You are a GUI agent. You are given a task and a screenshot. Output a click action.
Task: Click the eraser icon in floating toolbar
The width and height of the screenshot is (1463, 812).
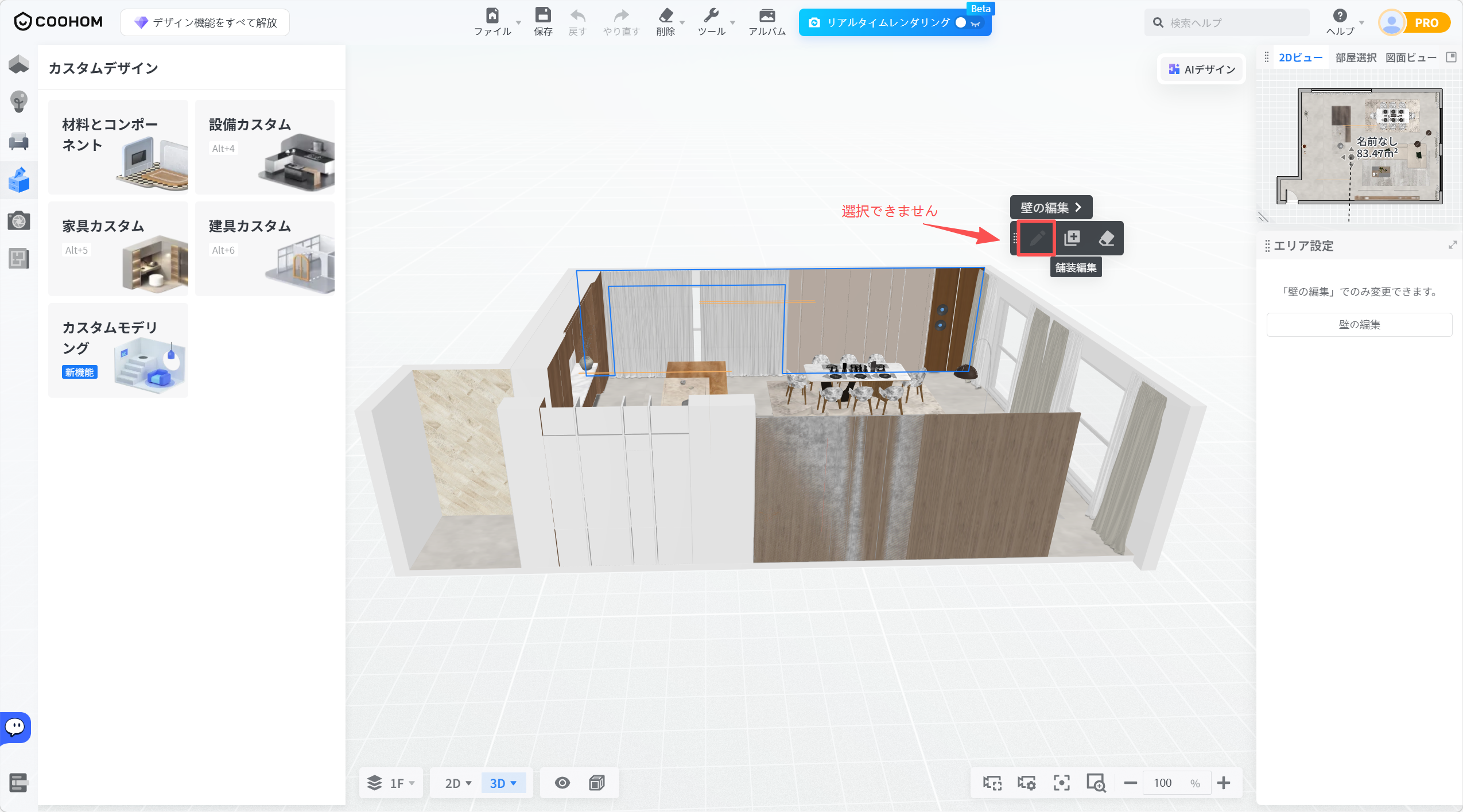(x=1106, y=238)
